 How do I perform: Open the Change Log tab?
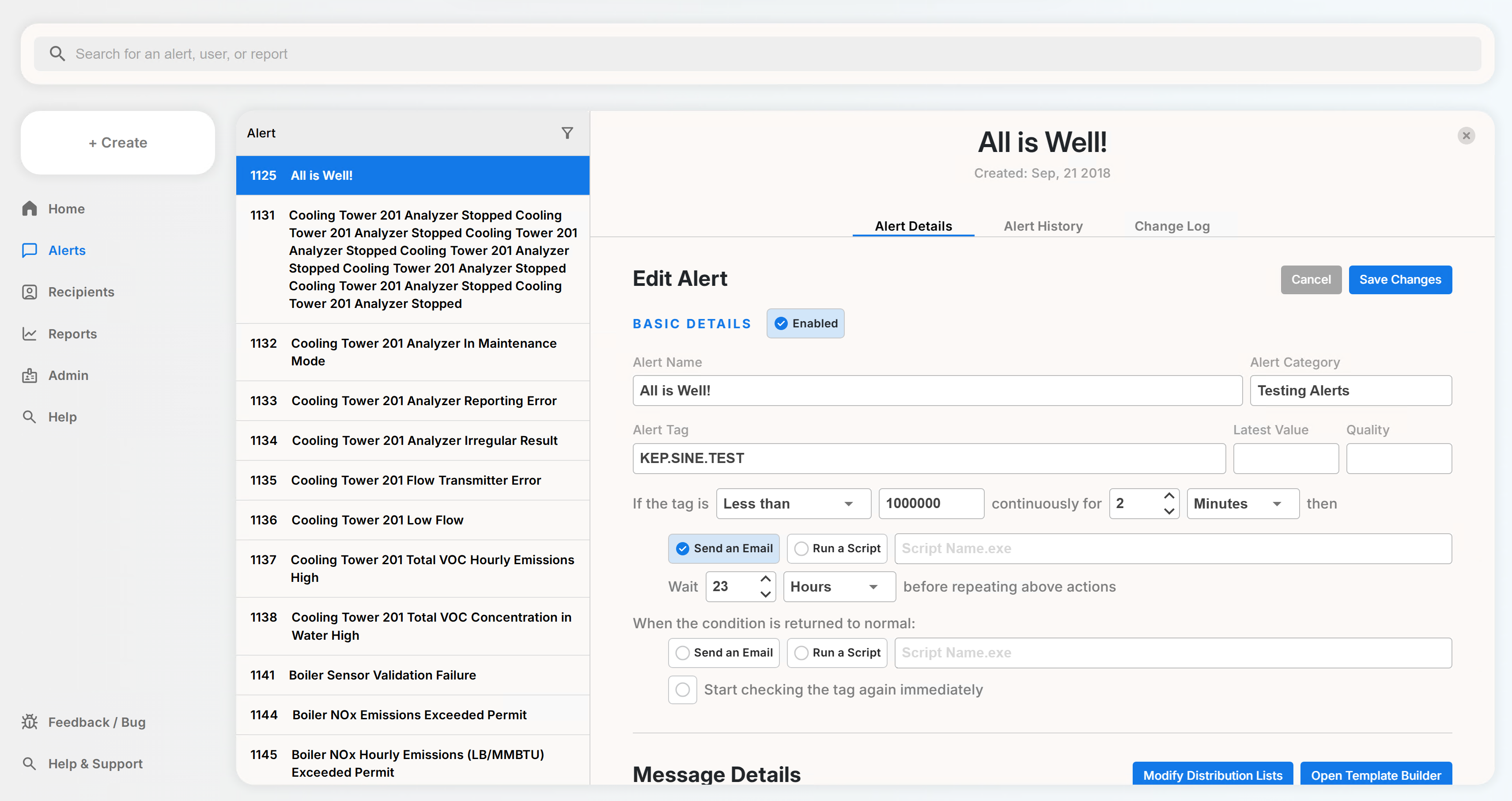[1172, 226]
